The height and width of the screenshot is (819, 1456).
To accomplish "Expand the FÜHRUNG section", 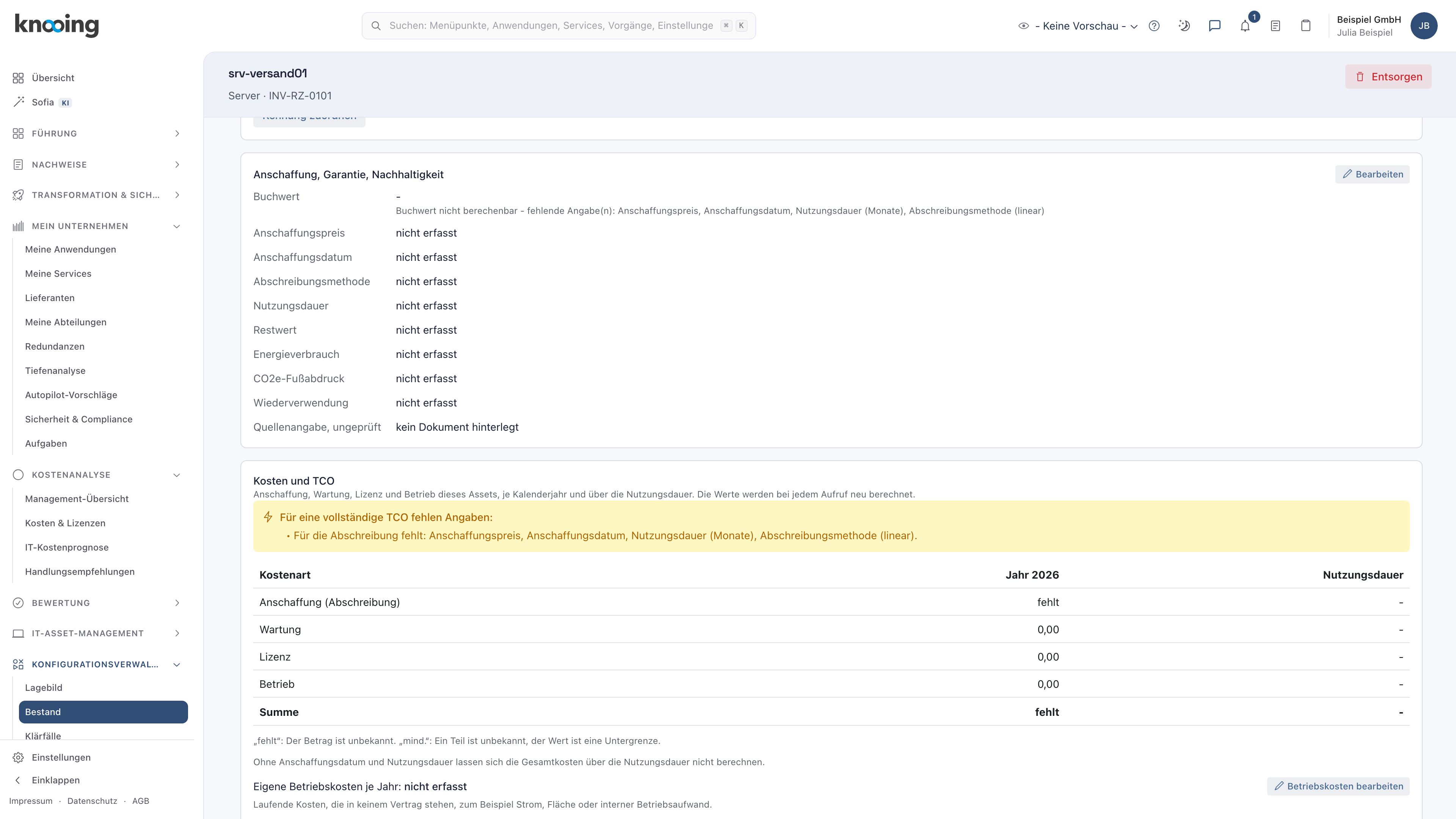I will [97, 133].
